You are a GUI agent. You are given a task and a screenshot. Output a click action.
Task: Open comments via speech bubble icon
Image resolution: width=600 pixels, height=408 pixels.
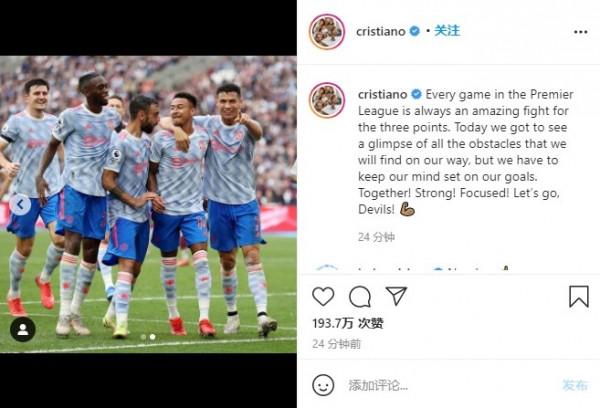point(360,297)
